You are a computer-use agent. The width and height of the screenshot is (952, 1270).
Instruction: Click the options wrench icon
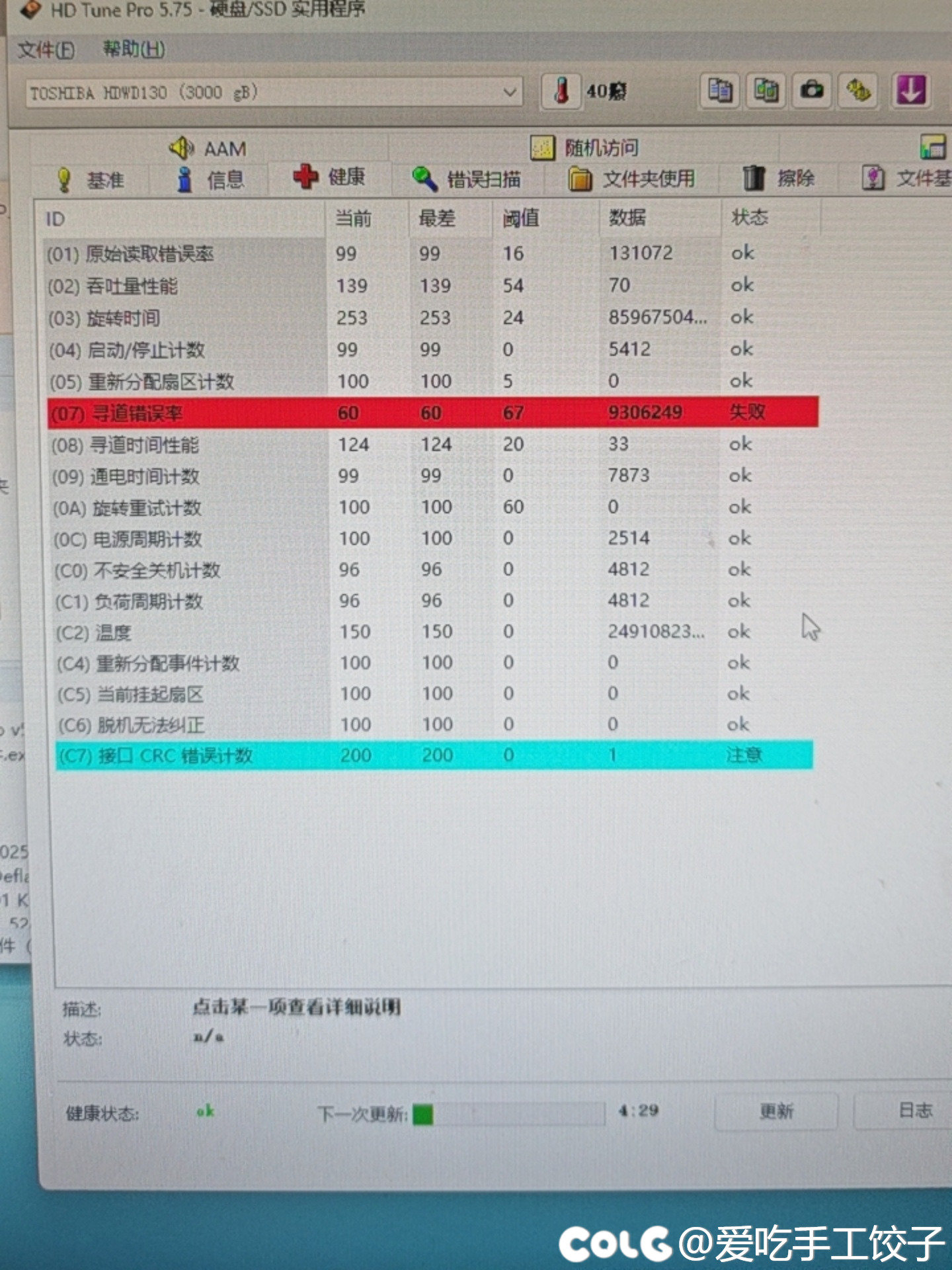click(858, 90)
